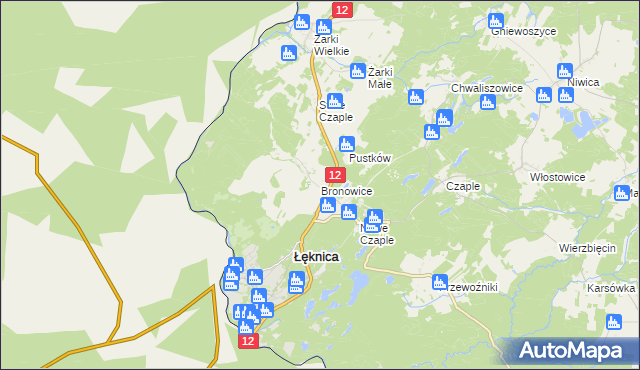Viewport: 640px width, 370px height.
Task: Select the Nowe Czaple label
Action: pos(377,234)
